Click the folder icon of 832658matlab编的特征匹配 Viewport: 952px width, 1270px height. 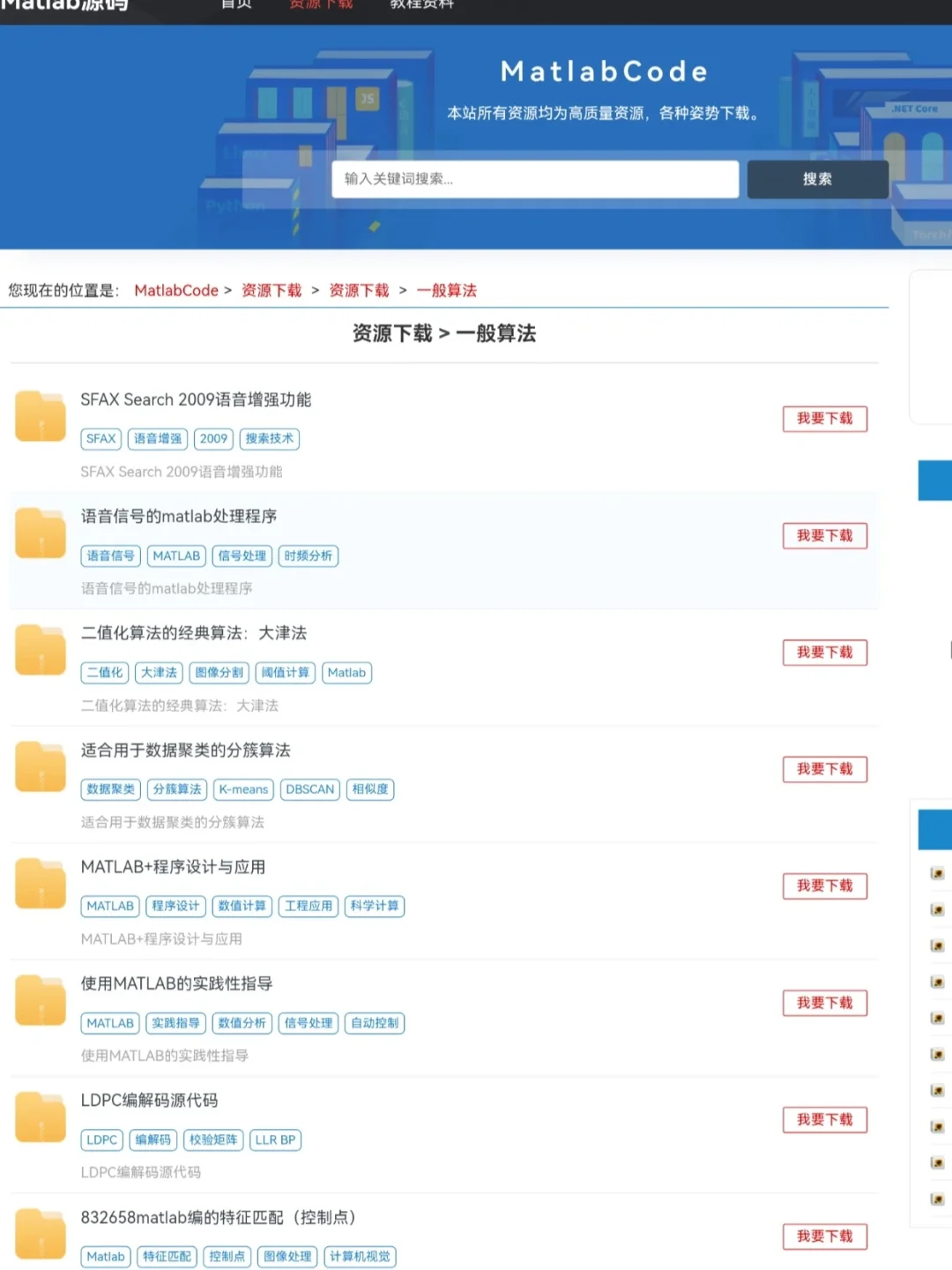[x=40, y=1233]
